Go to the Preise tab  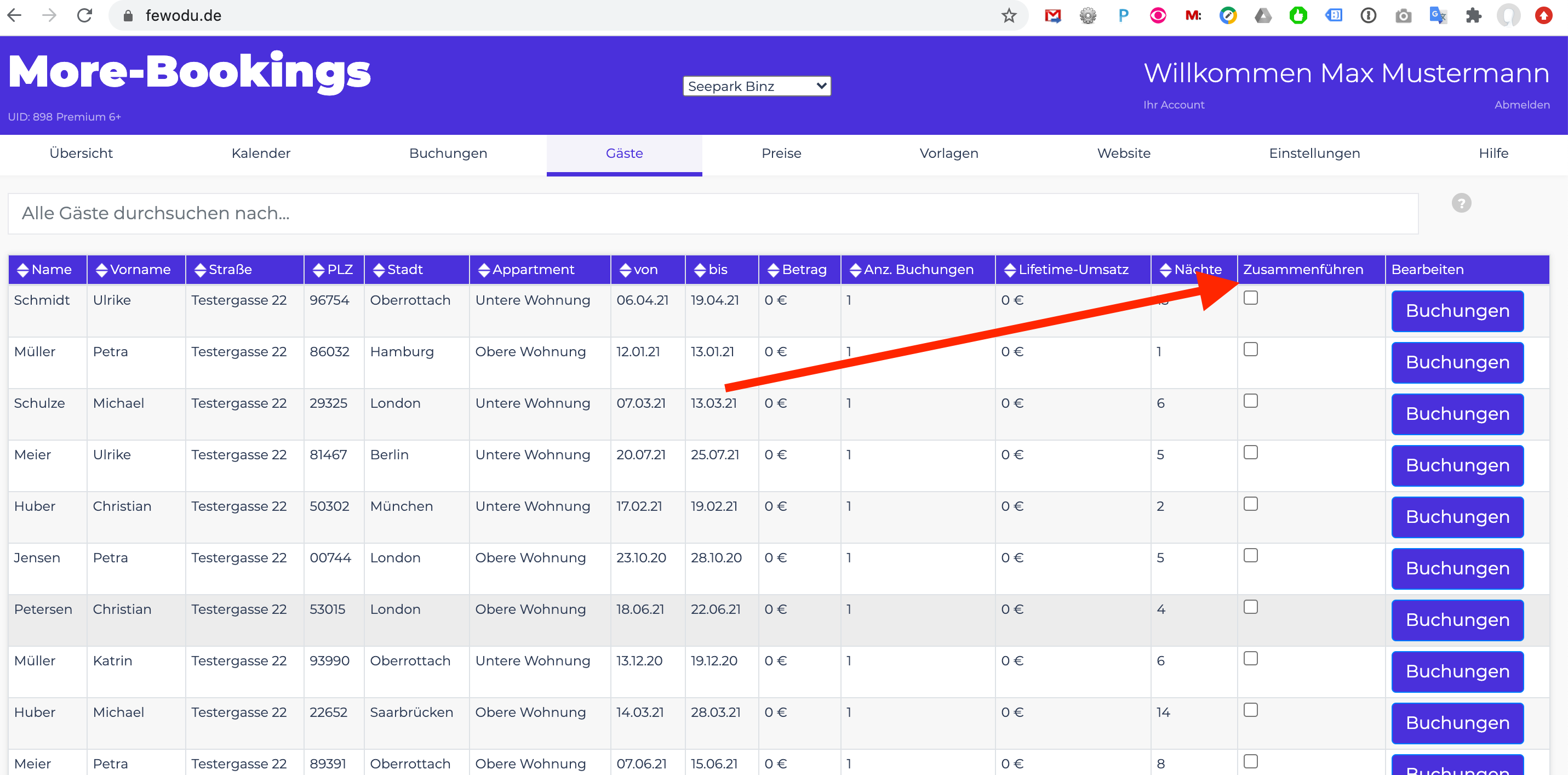click(781, 153)
